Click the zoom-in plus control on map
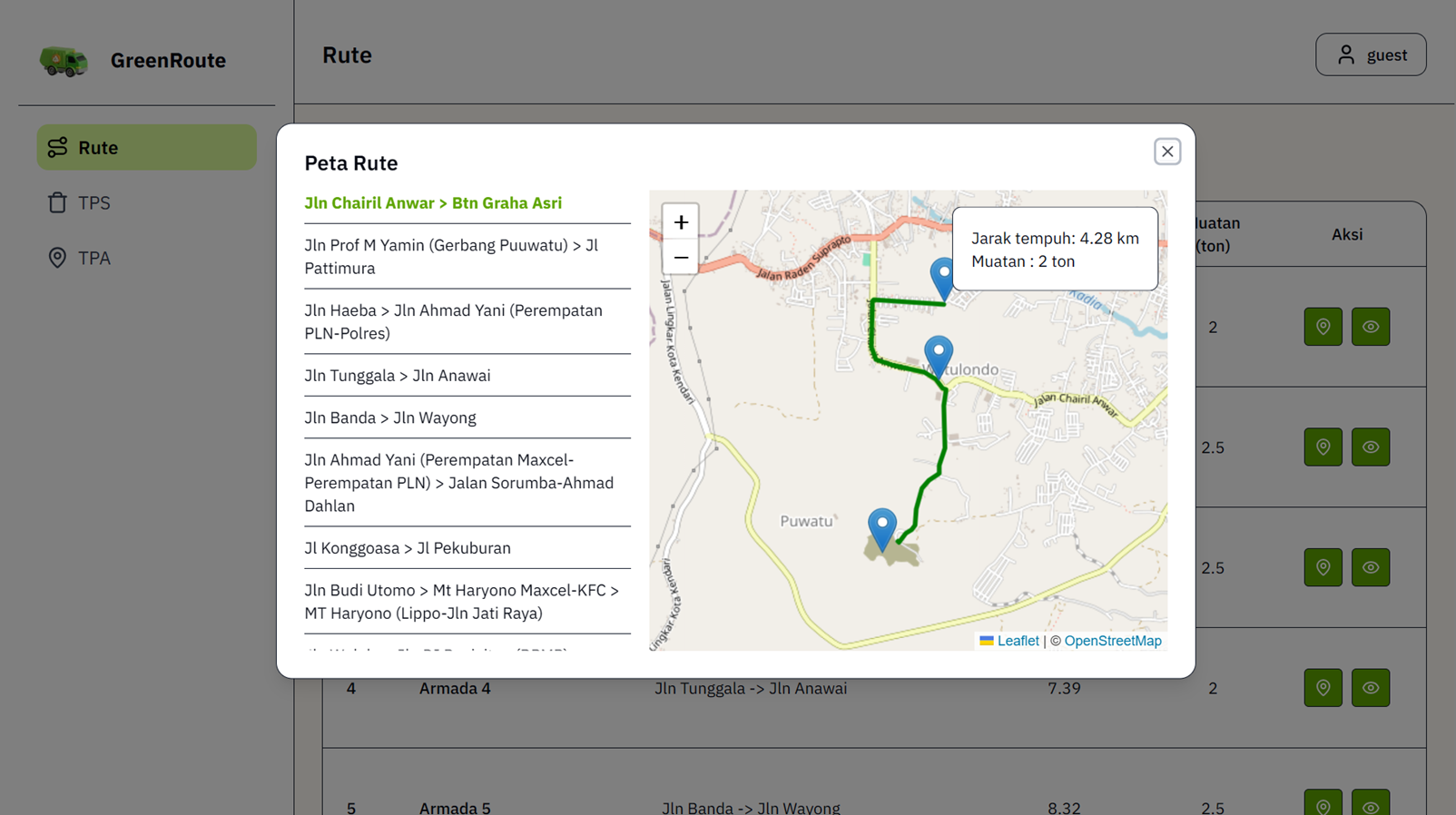This screenshot has width=1456, height=815. [680, 221]
